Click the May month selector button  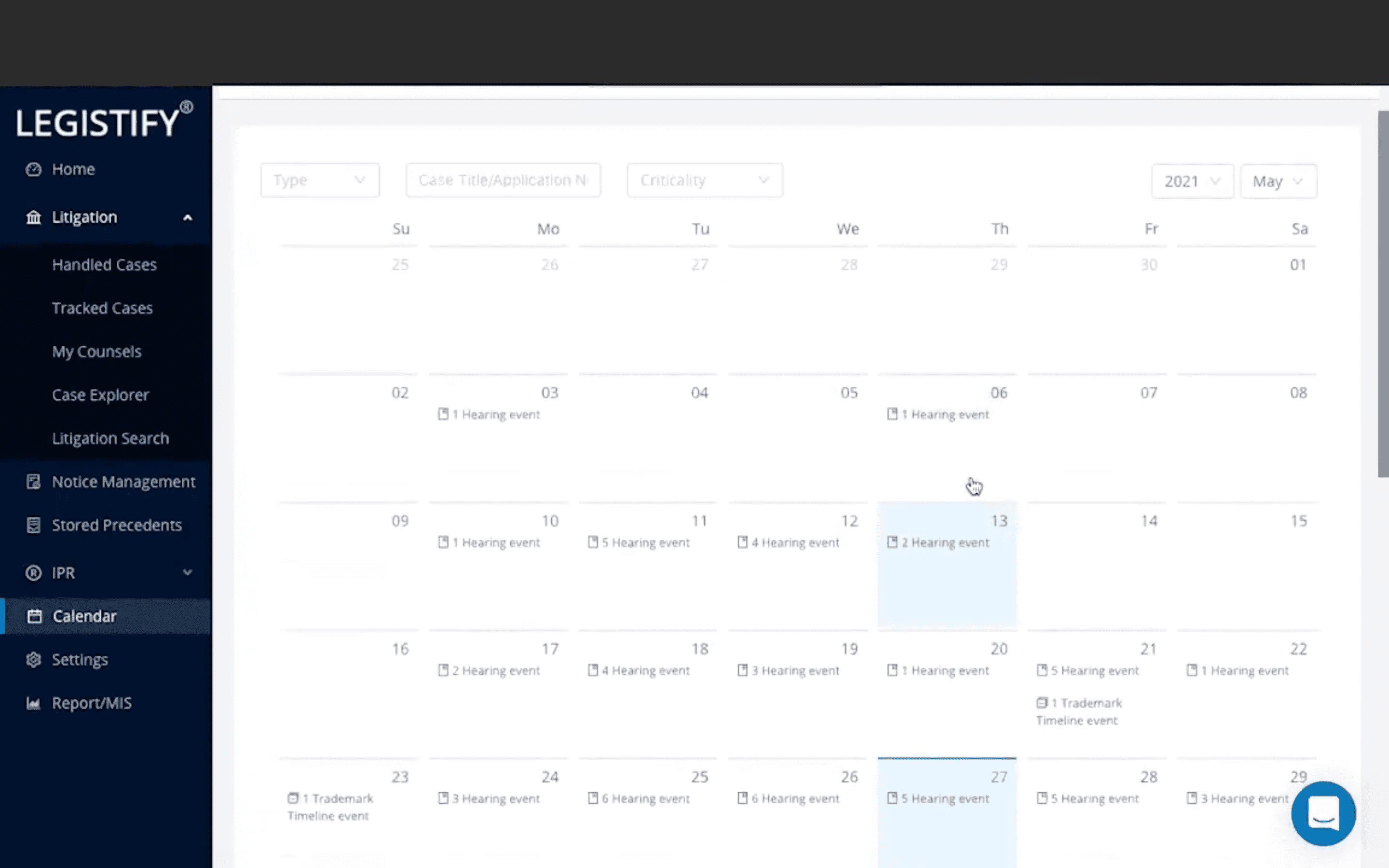[x=1278, y=181]
